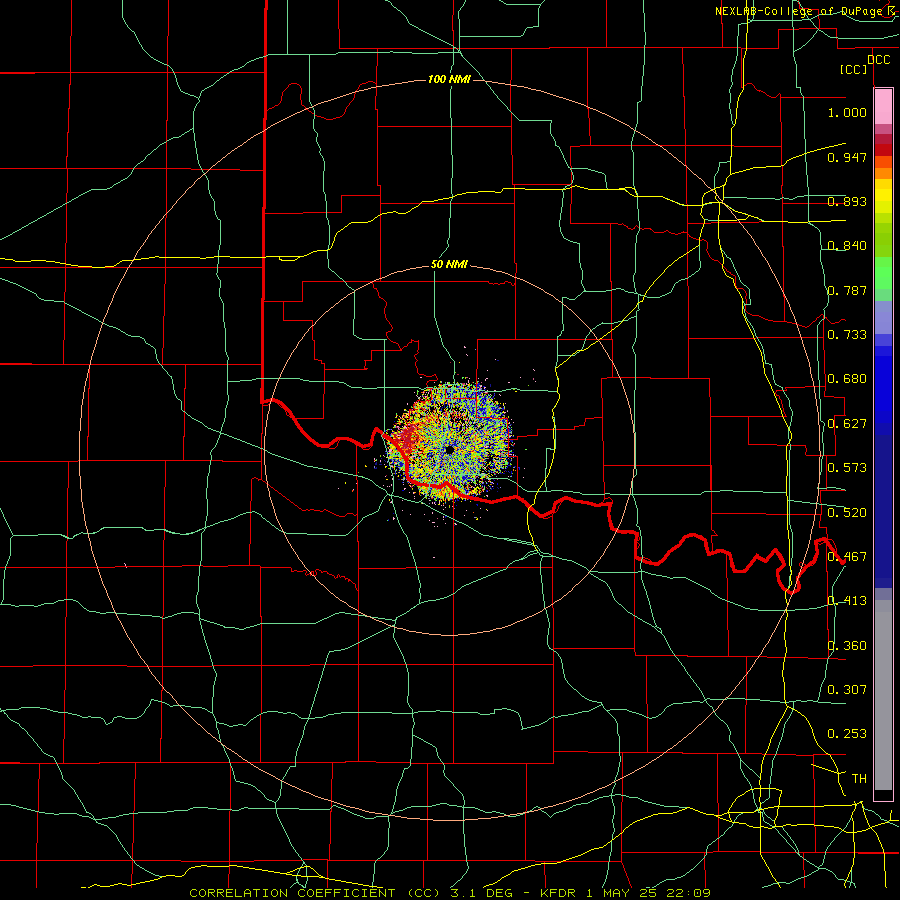Click the red low-CC cluster west of the radar

(x=408, y=441)
